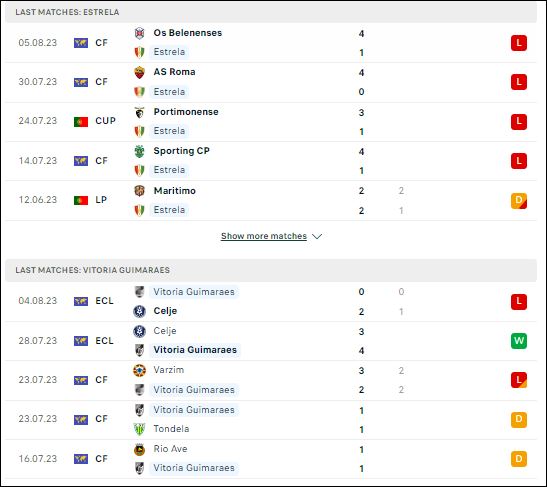Screen dimensions: 547x487
Task: Click the Rio Ave club logo
Action: click(139, 449)
